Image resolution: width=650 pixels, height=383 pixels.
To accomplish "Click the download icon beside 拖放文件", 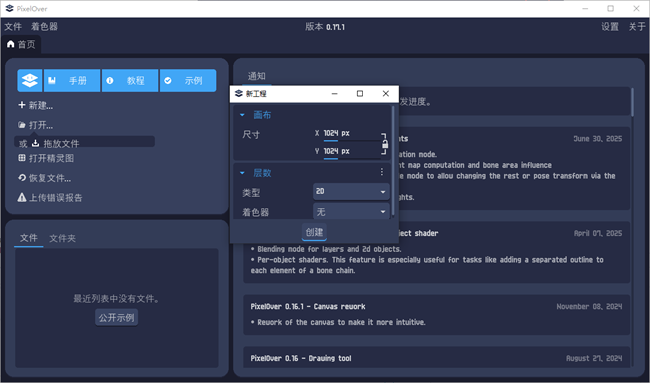I will pos(36,143).
